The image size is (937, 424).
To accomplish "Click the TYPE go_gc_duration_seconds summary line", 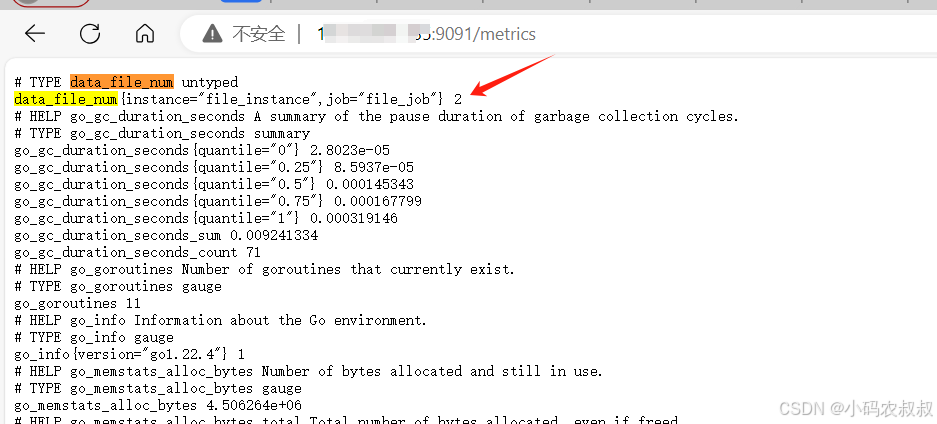I will coord(162,133).
